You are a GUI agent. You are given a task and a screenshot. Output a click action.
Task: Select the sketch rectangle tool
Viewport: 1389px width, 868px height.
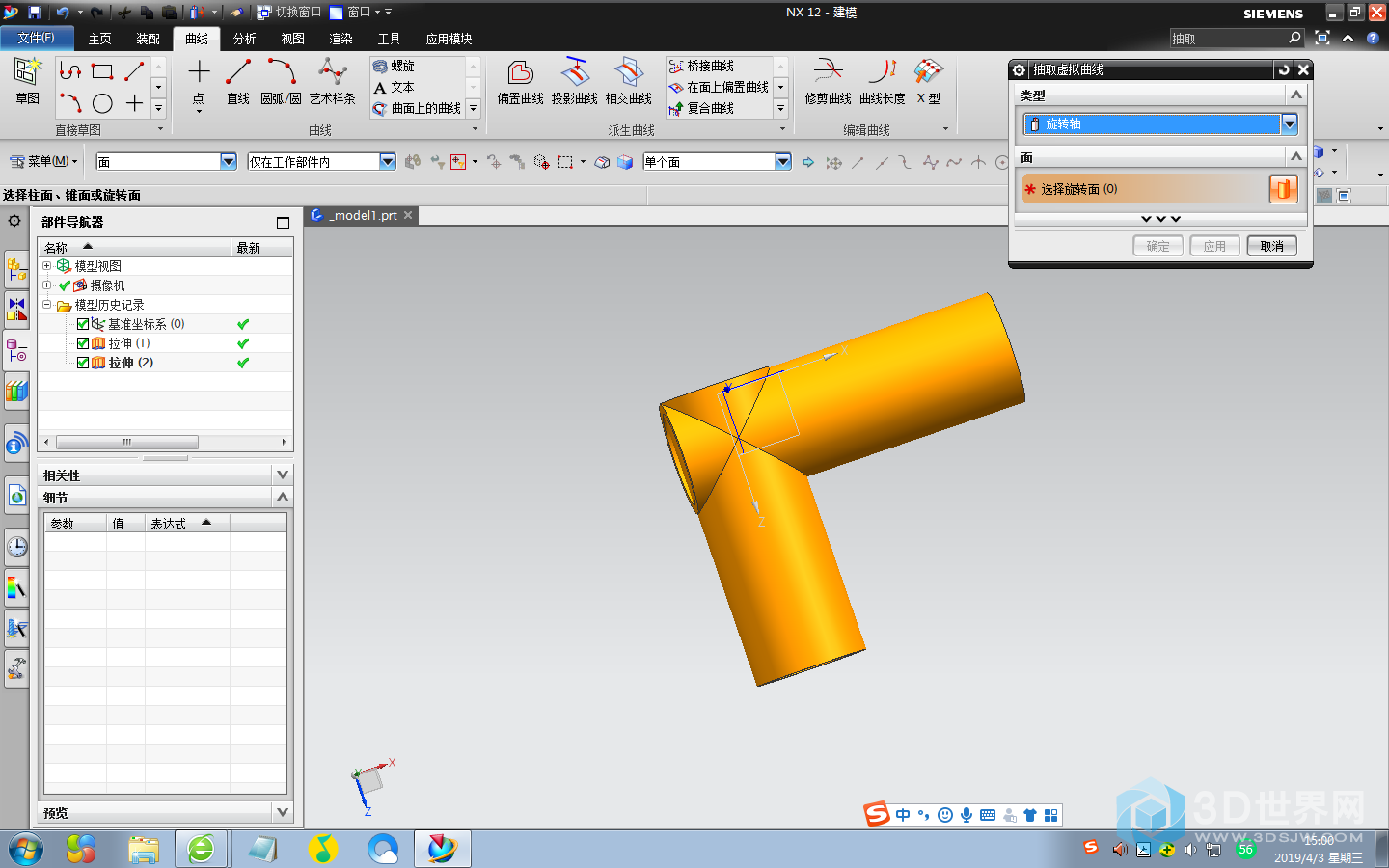102,71
